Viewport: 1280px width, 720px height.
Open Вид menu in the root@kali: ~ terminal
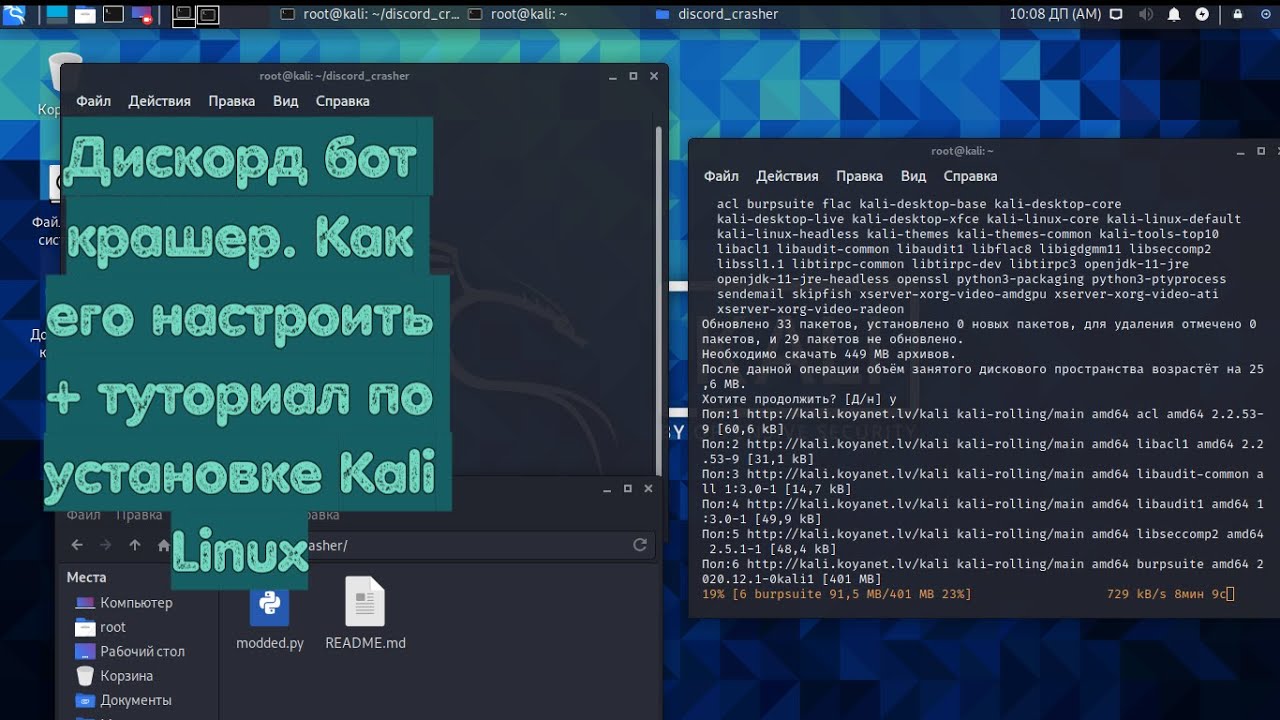[x=913, y=176]
